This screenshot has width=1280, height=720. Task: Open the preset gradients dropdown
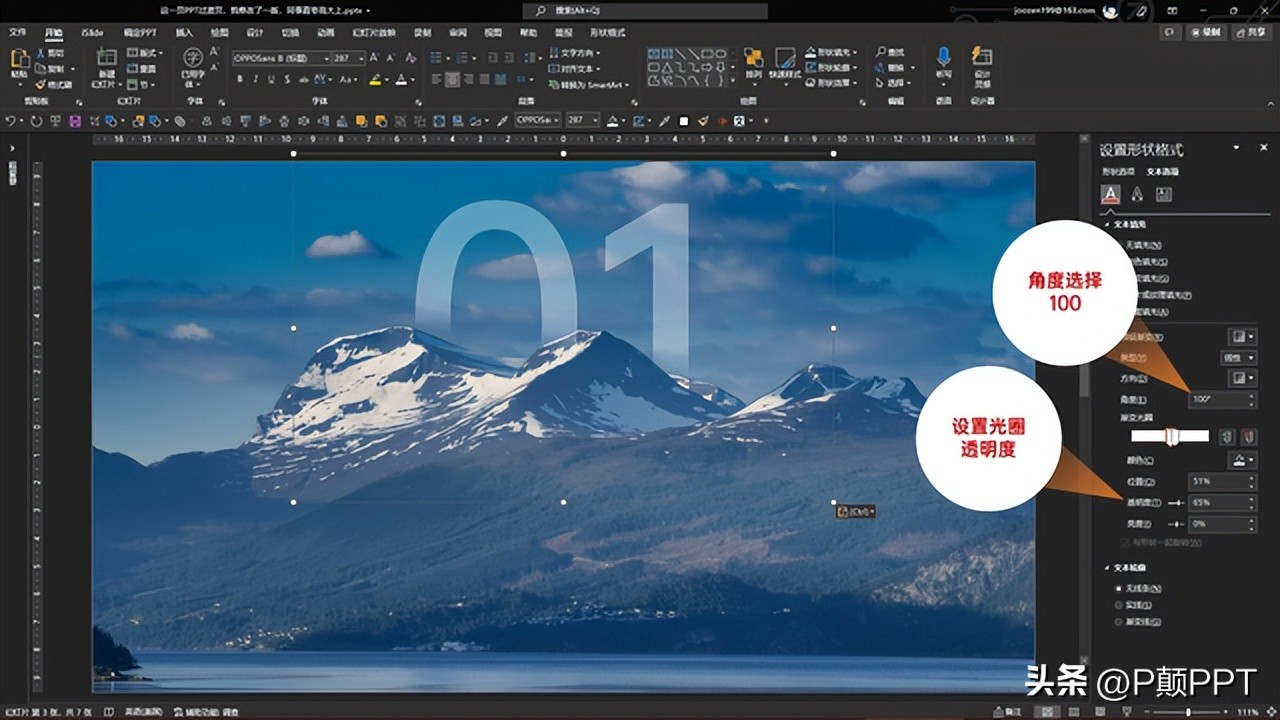(1243, 337)
